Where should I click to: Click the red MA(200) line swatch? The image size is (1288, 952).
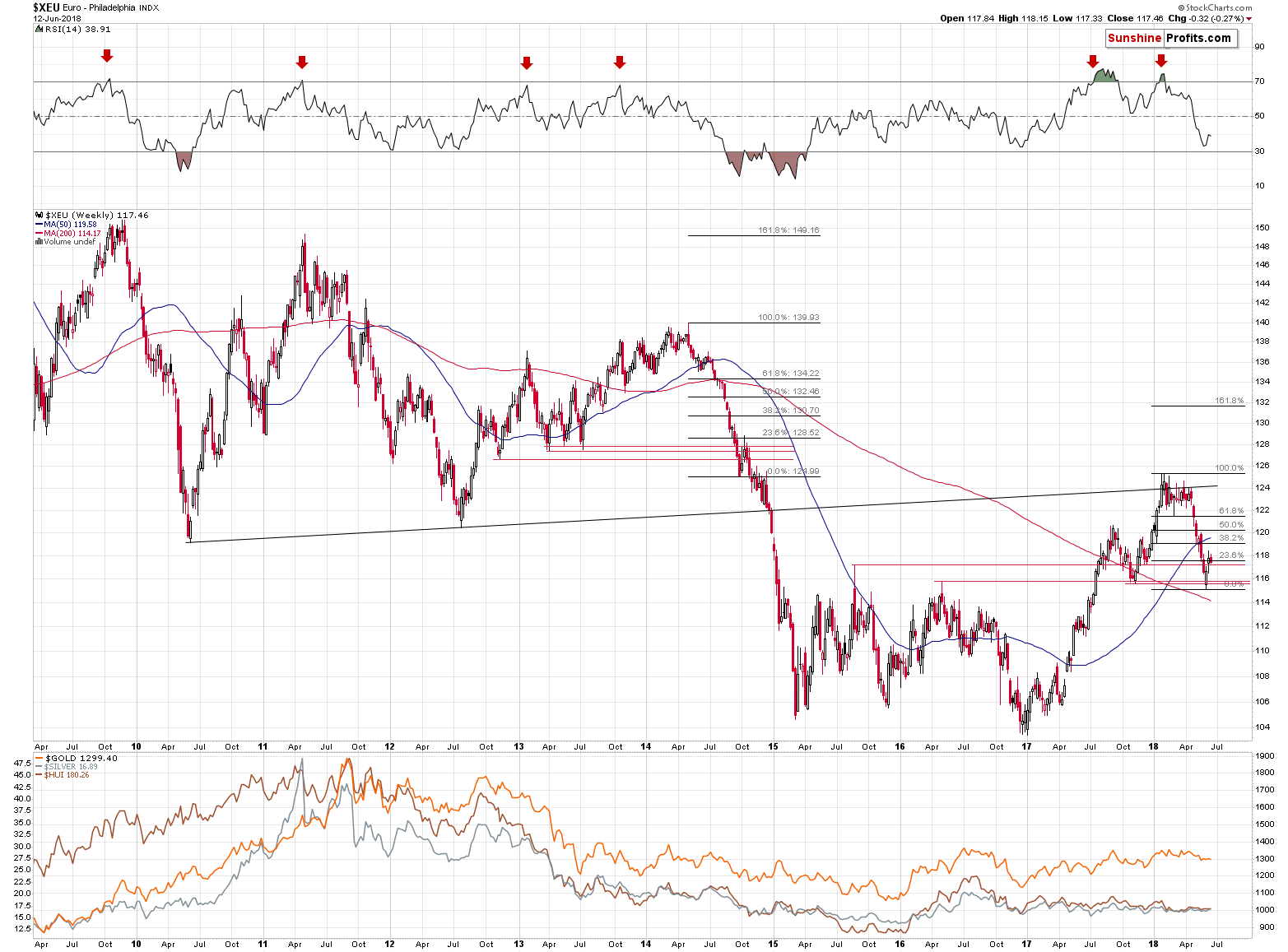(39, 234)
